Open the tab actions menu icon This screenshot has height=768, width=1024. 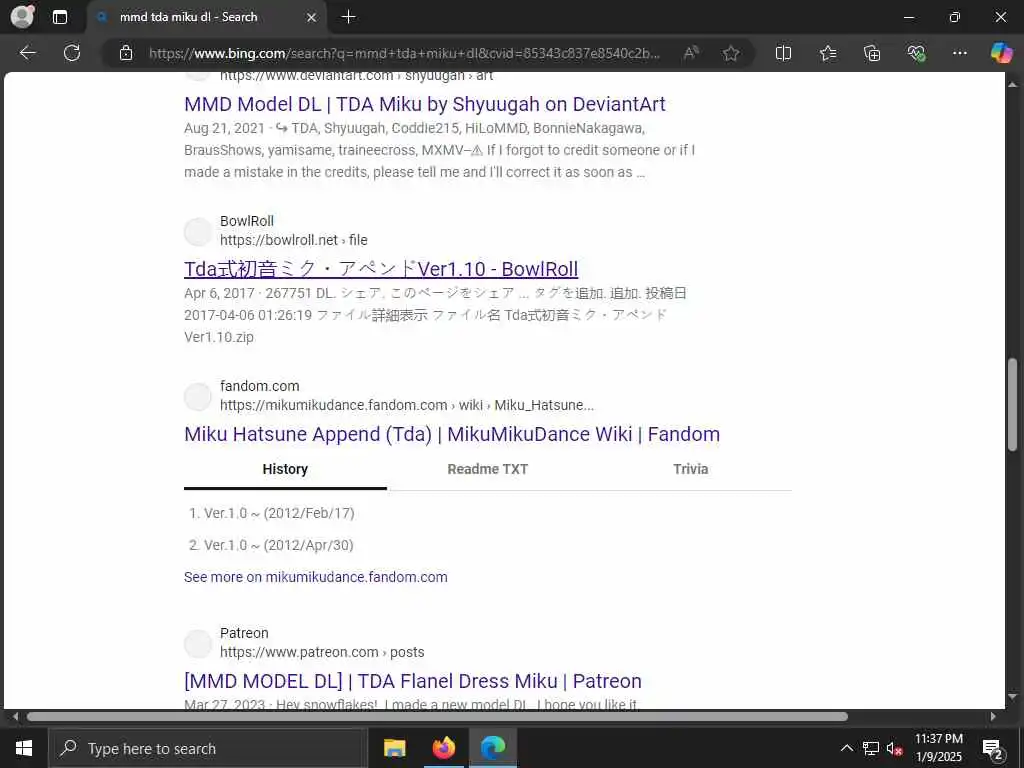(x=59, y=17)
